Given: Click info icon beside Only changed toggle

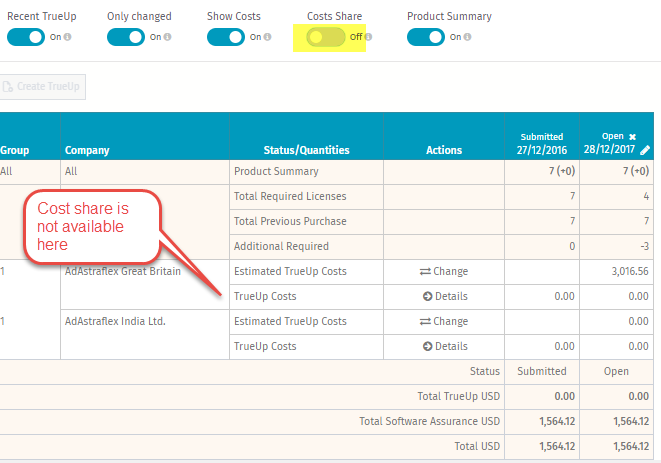Looking at the screenshot, I should click(x=167, y=37).
